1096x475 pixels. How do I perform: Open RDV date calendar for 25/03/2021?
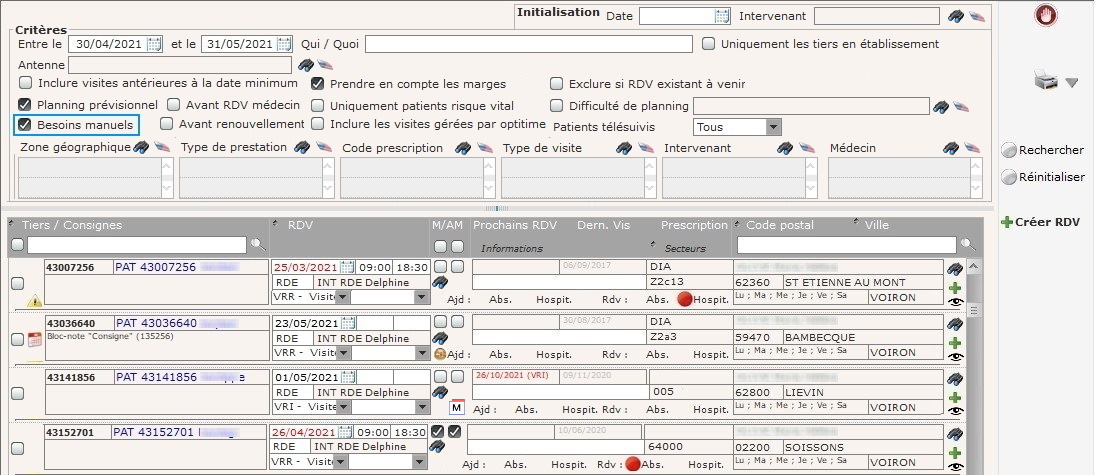point(347,267)
